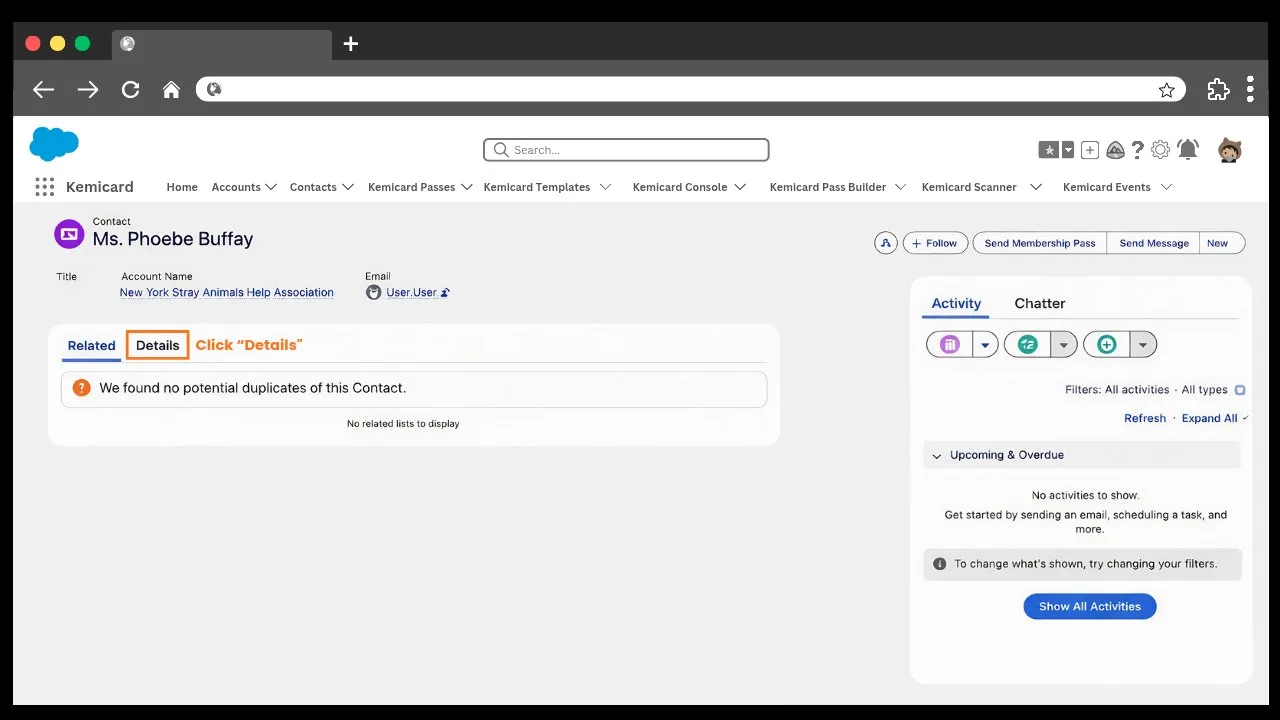The image size is (1280, 720).
Task: Click the favorites star icon
Action: point(1048,150)
